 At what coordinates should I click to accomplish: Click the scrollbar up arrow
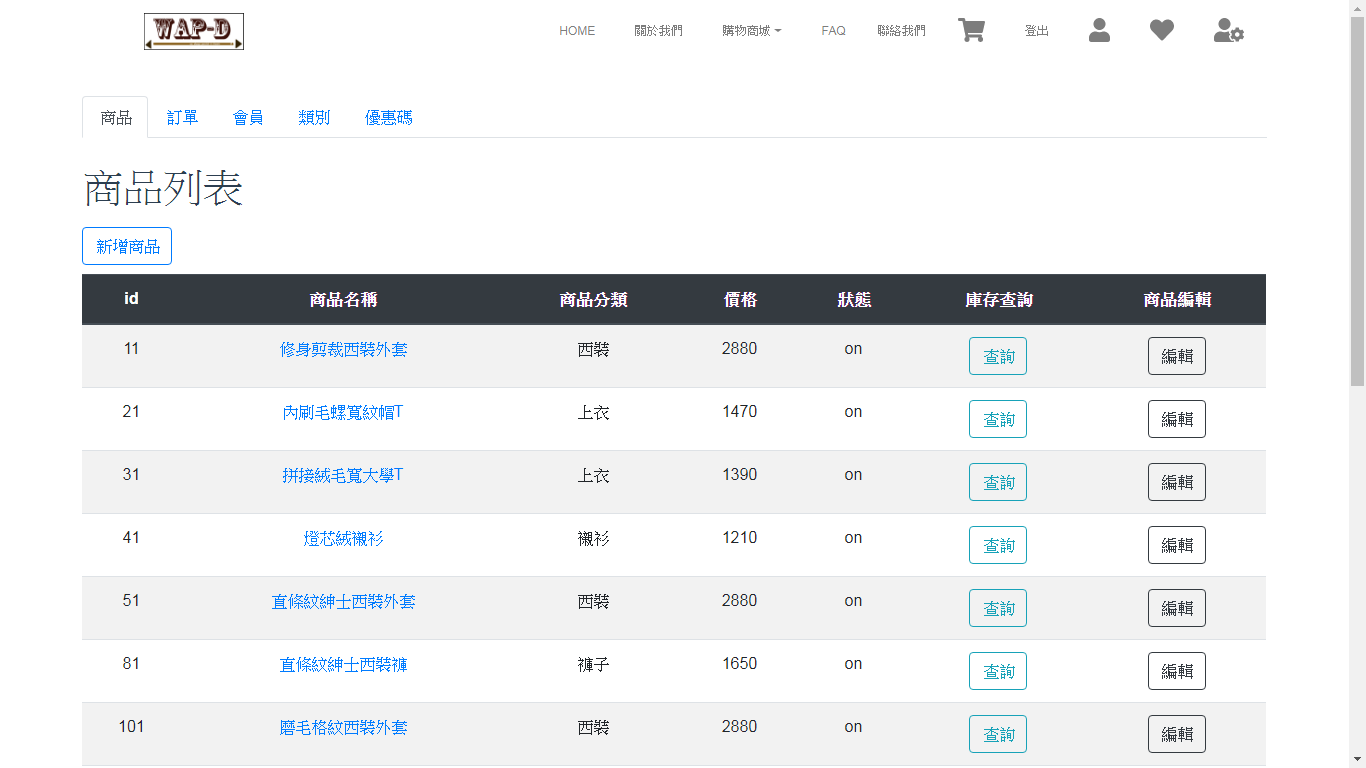pos(1357,8)
